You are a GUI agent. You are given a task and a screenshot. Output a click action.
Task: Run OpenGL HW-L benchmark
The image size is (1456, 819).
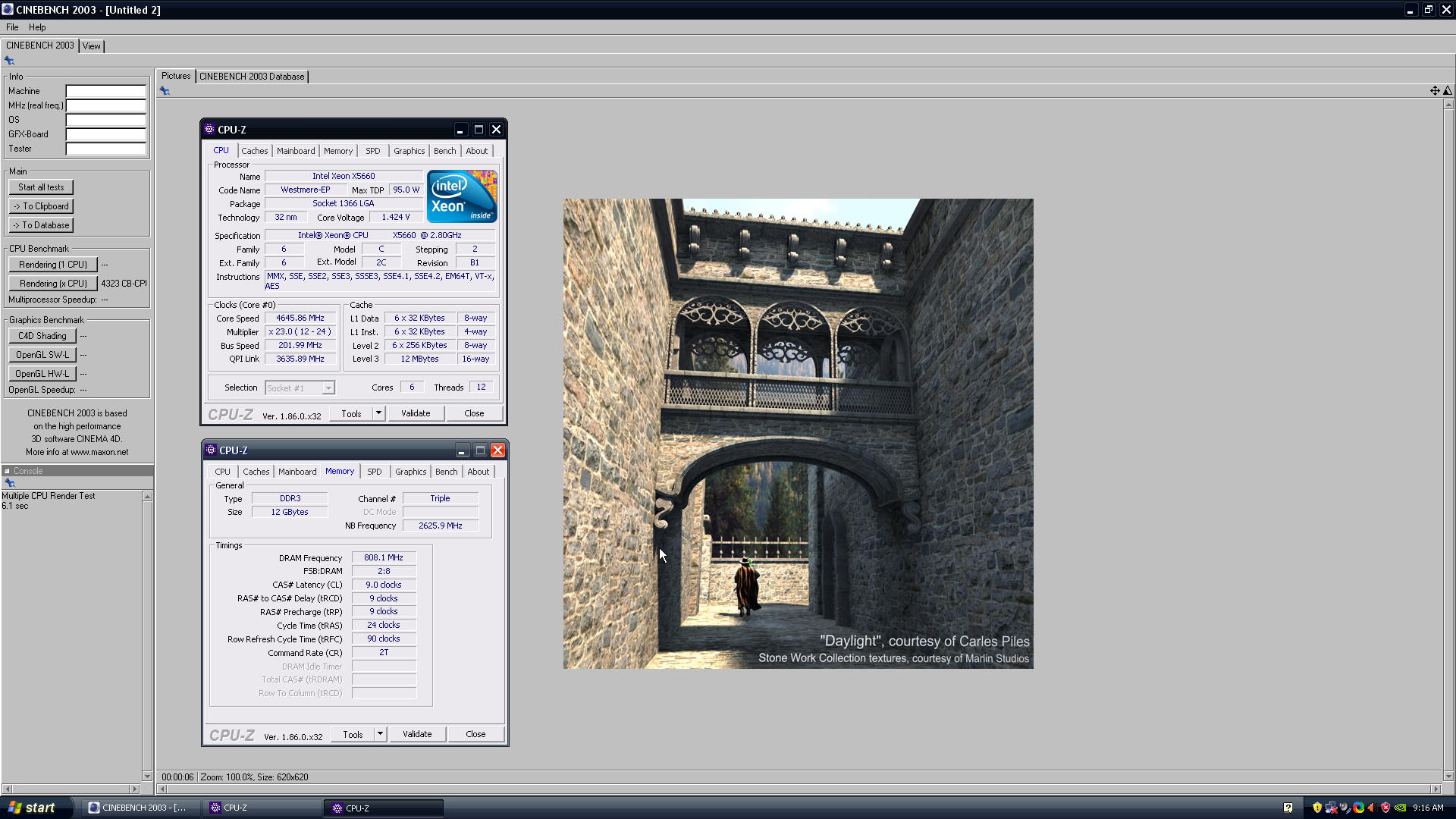pyautogui.click(x=42, y=374)
